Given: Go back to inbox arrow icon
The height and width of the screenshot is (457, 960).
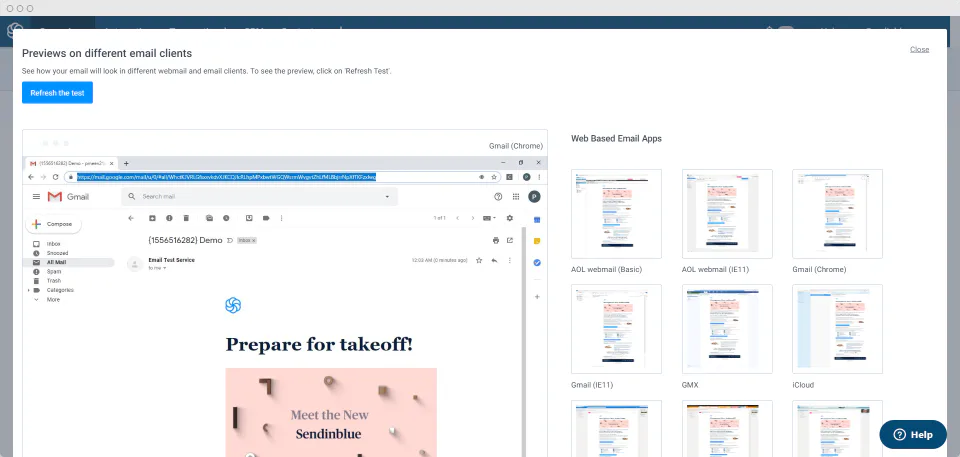Looking at the screenshot, I should click(130, 218).
